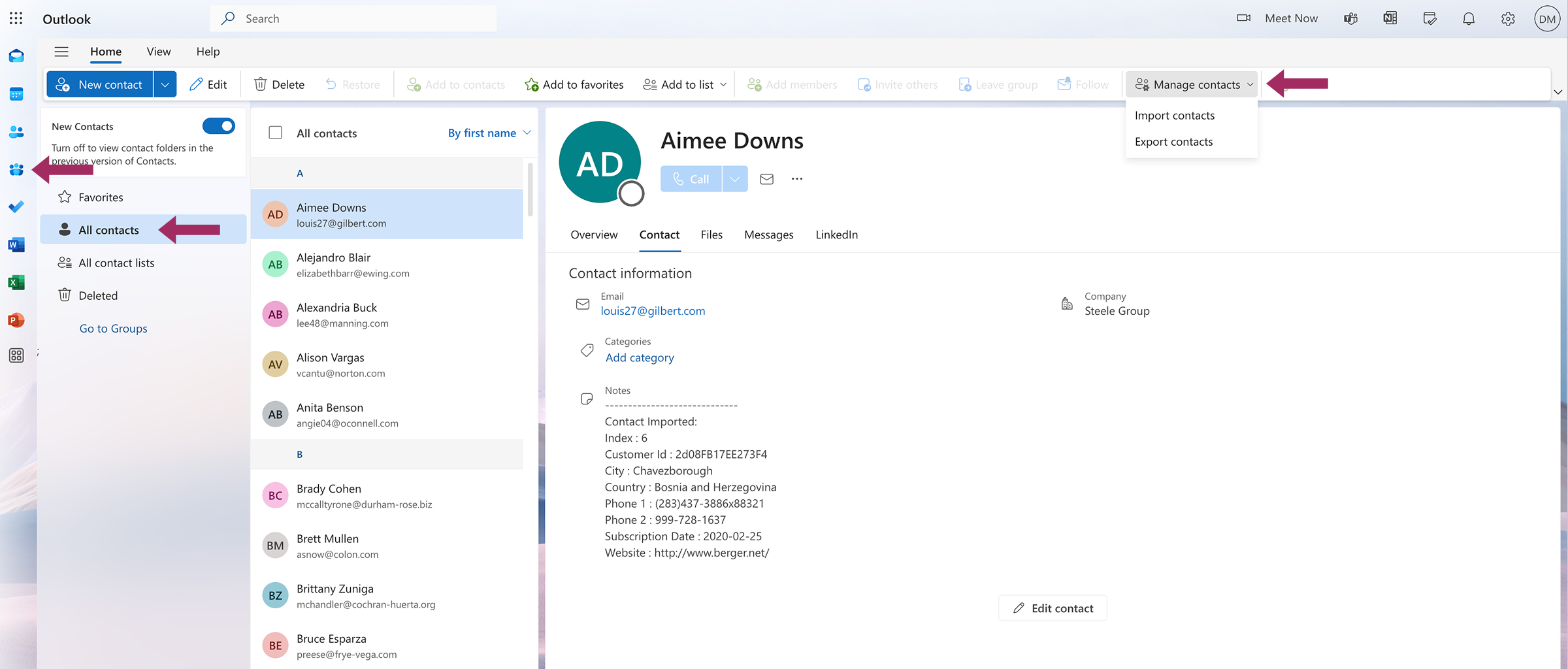Select Anita Benson contact

coord(387,415)
